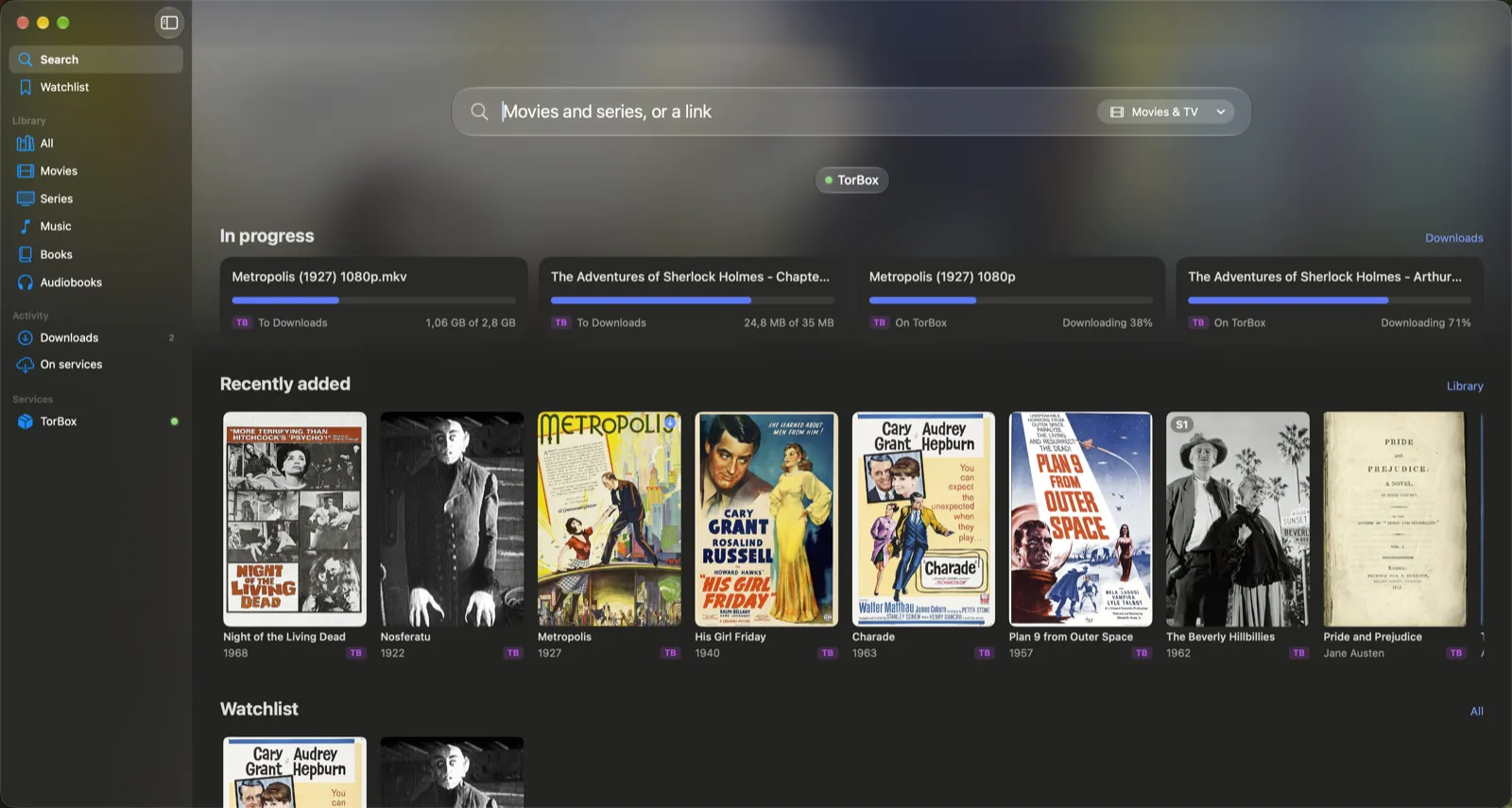
Task: Click the TorBox cube icon in sidebar
Action: pyautogui.click(x=26, y=421)
